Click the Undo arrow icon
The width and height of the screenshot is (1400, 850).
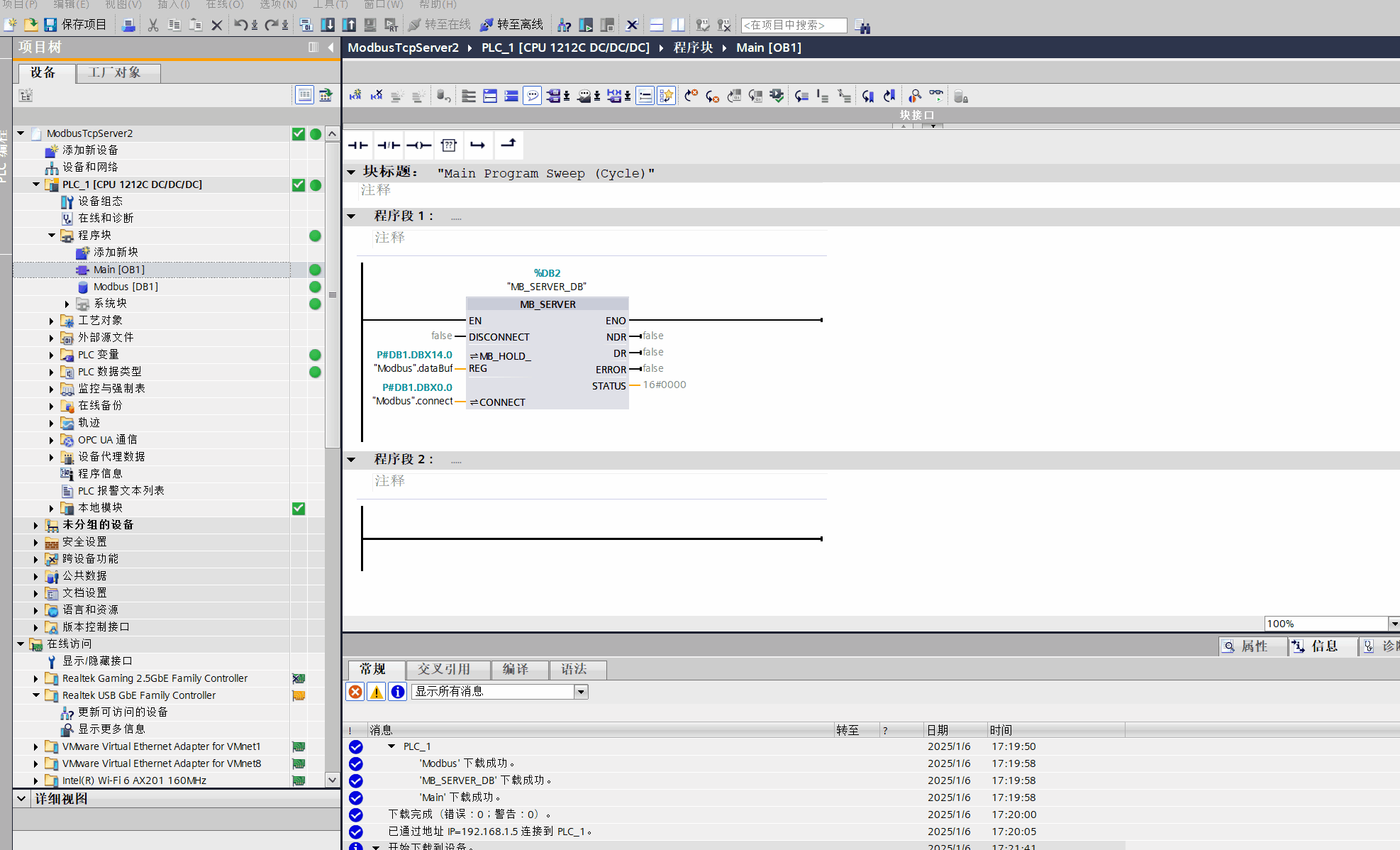(240, 25)
